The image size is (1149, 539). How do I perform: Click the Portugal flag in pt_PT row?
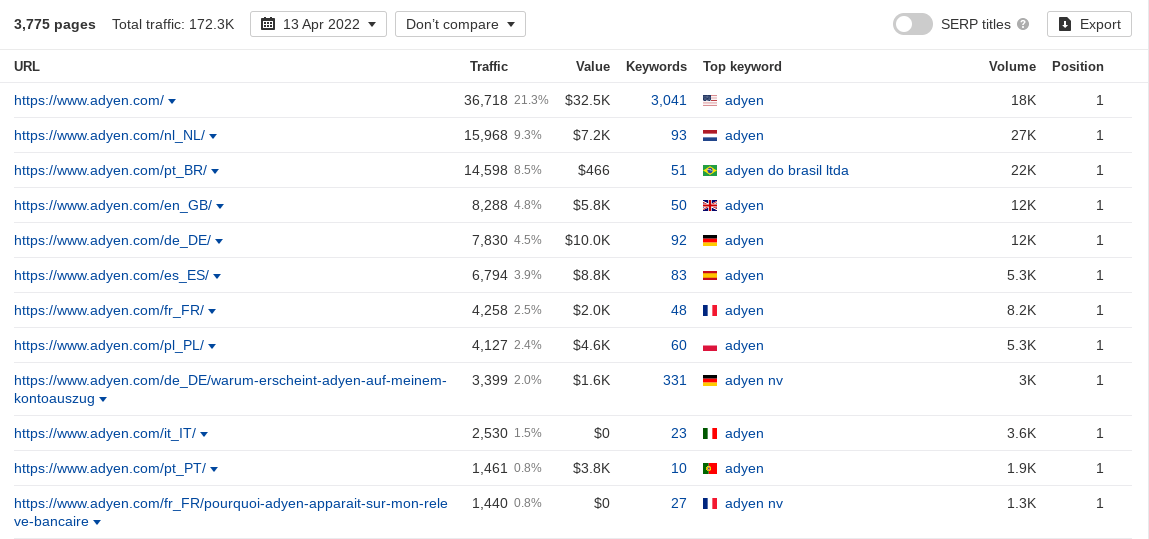click(709, 469)
